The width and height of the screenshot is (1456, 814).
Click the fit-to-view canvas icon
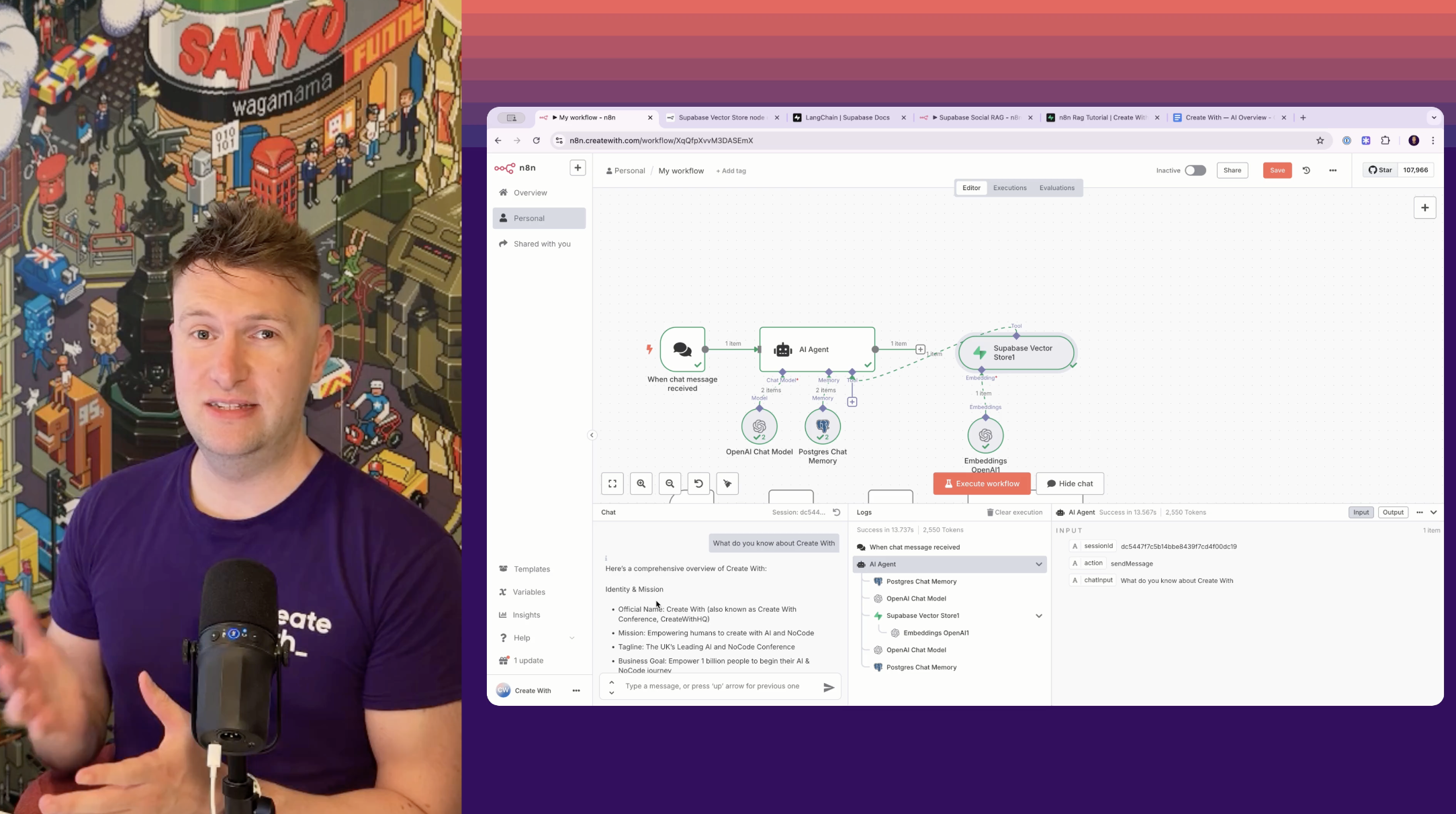point(612,484)
